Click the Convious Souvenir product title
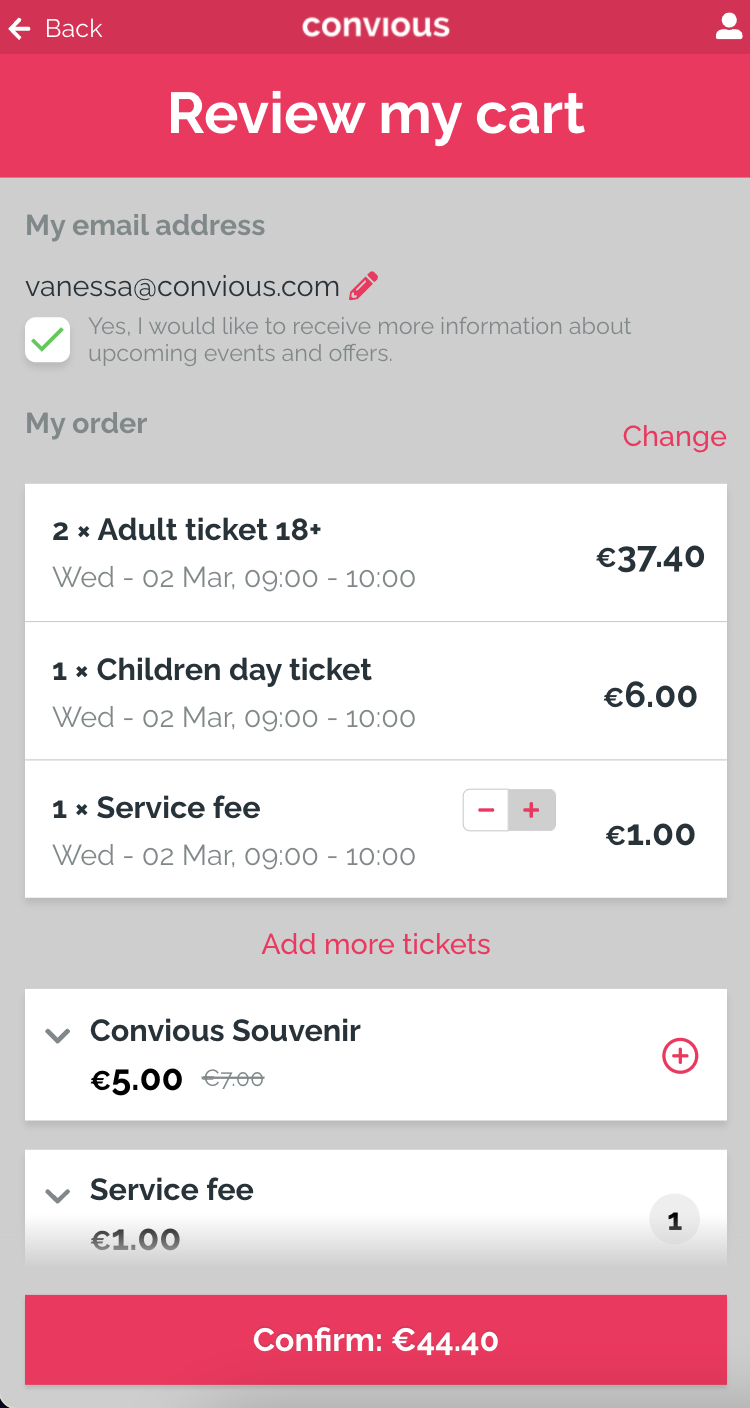Viewport: 750px width, 1408px height. (x=225, y=1031)
